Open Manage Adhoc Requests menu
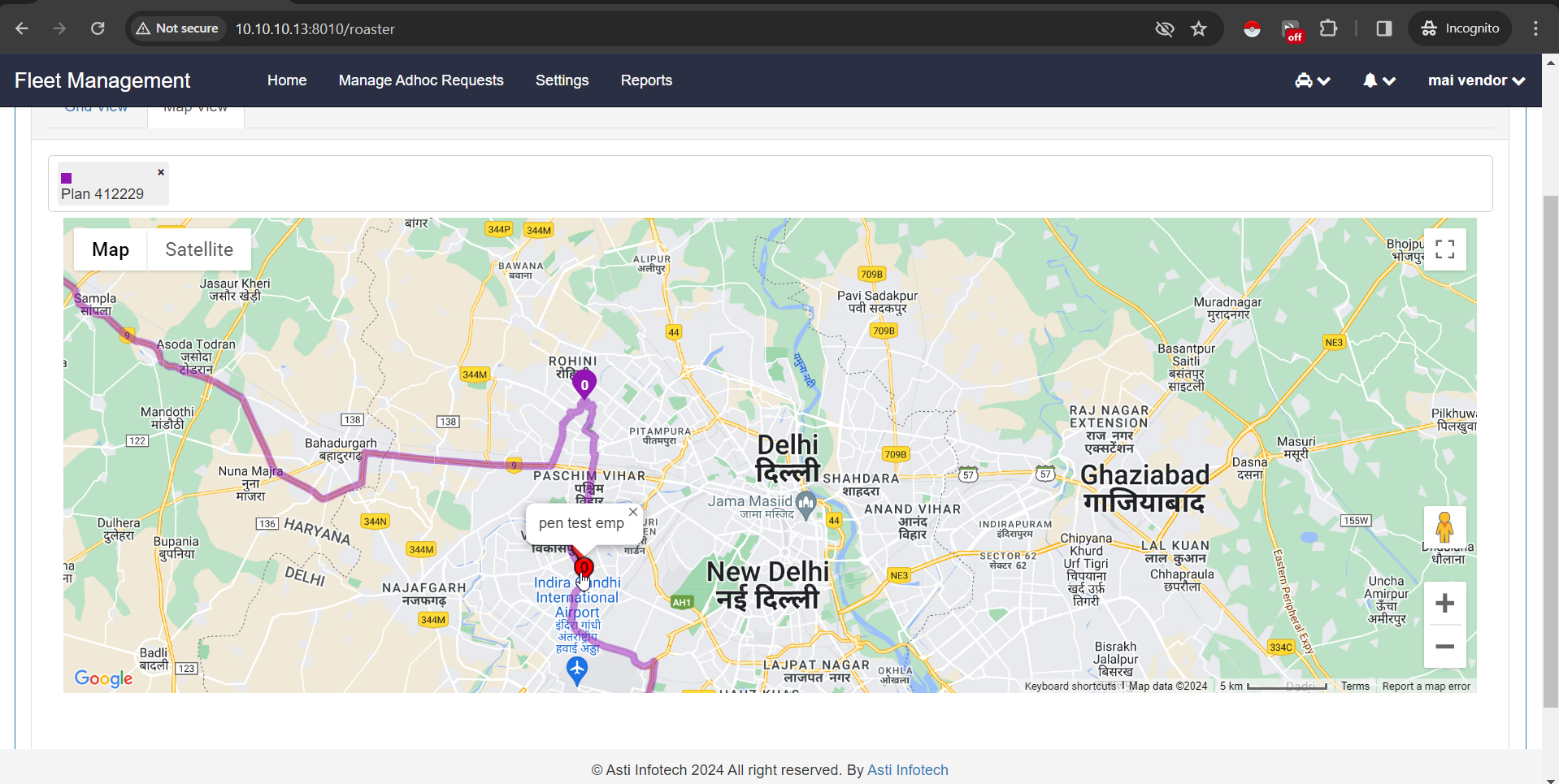1559x784 pixels. 421,80
